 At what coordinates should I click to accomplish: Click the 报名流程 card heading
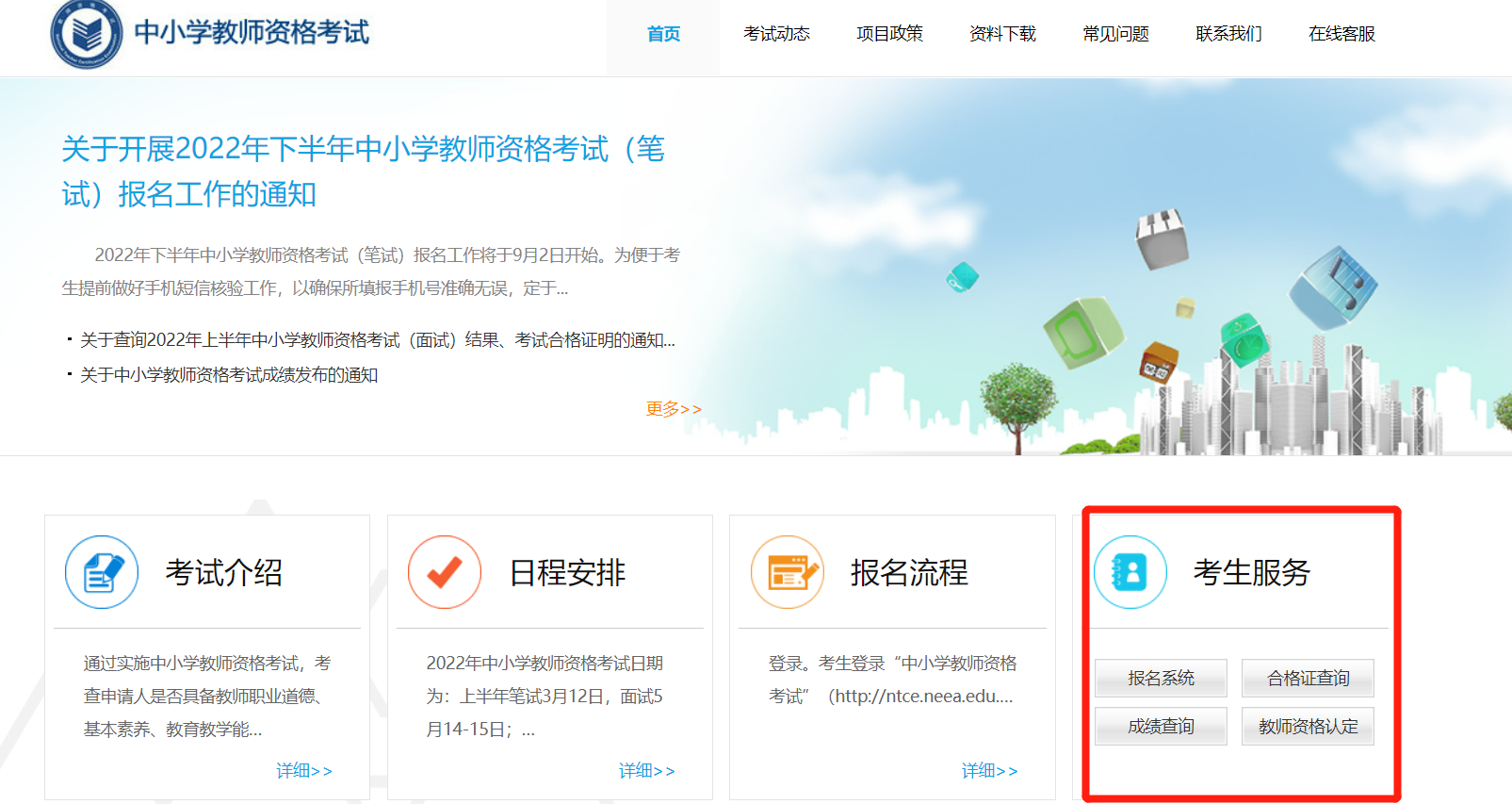tap(909, 572)
